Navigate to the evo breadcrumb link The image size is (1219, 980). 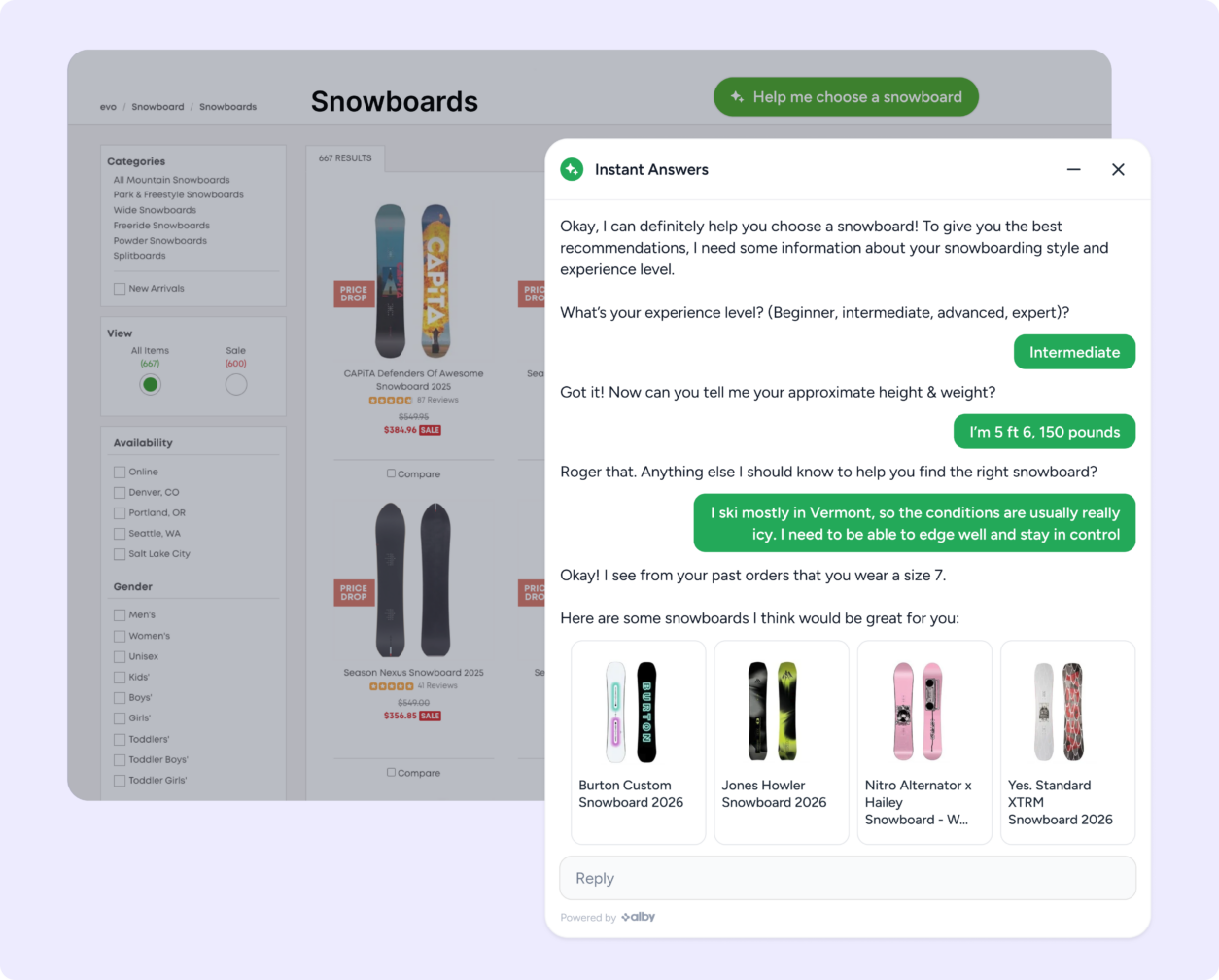(x=108, y=107)
